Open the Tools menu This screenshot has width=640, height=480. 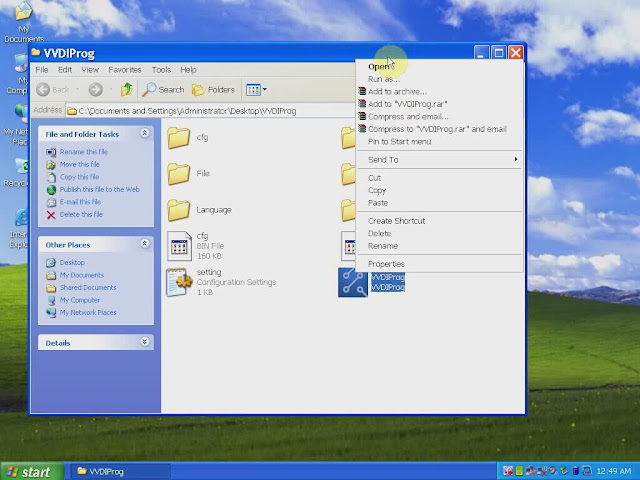(x=161, y=70)
